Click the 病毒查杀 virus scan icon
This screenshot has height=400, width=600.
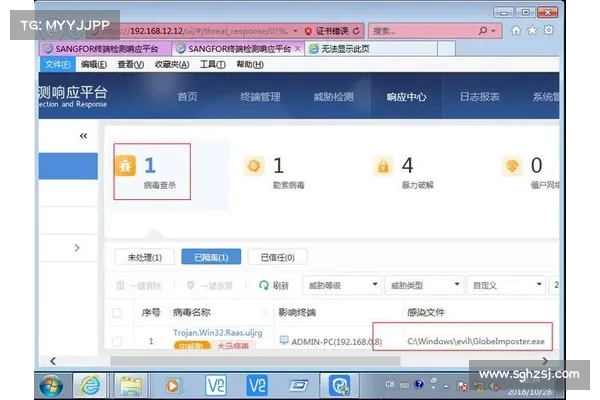pyautogui.click(x=127, y=166)
